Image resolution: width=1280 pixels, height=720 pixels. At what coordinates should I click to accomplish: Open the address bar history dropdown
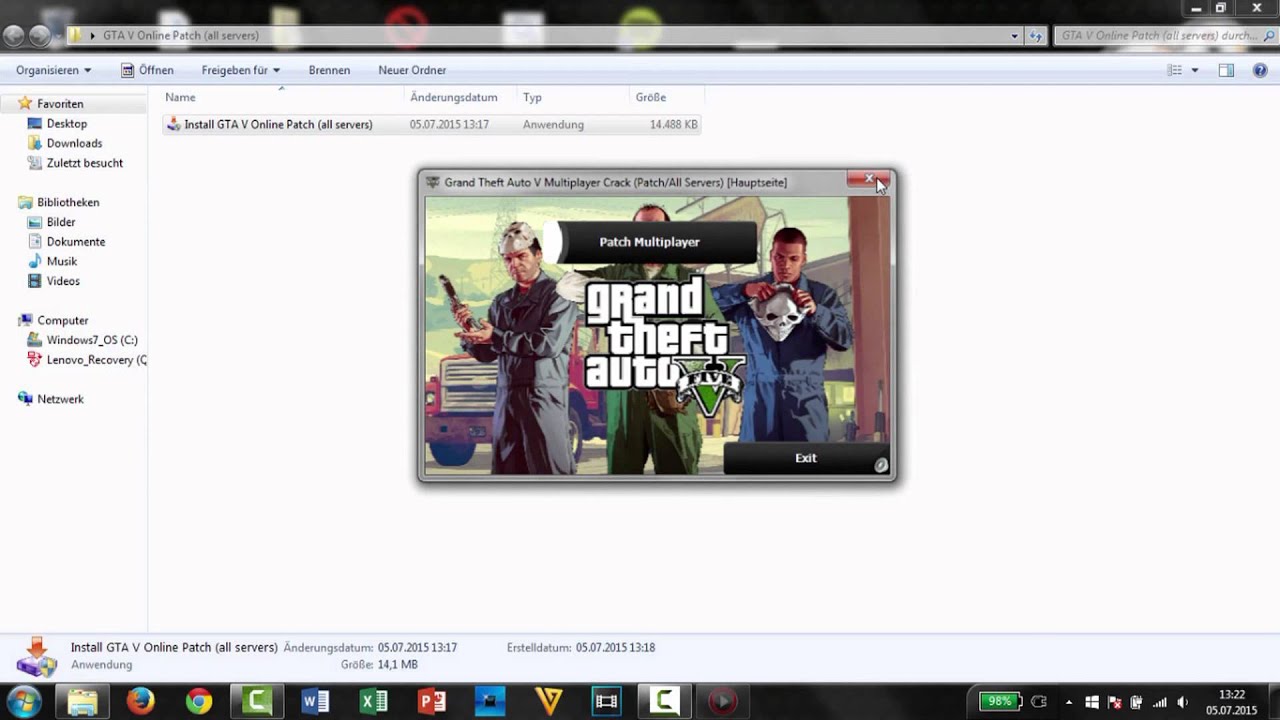(x=1015, y=36)
